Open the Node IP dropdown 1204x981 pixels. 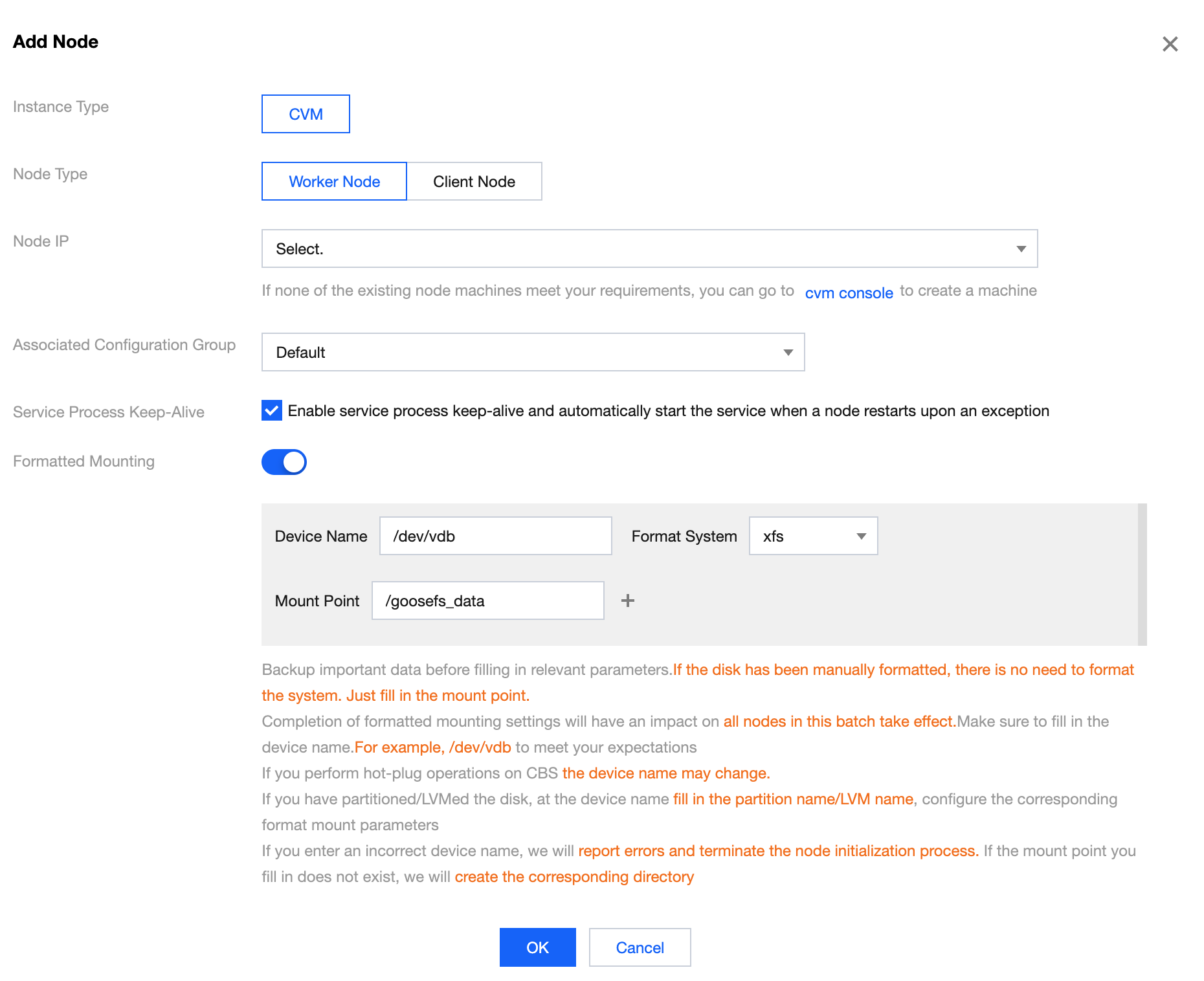649,248
